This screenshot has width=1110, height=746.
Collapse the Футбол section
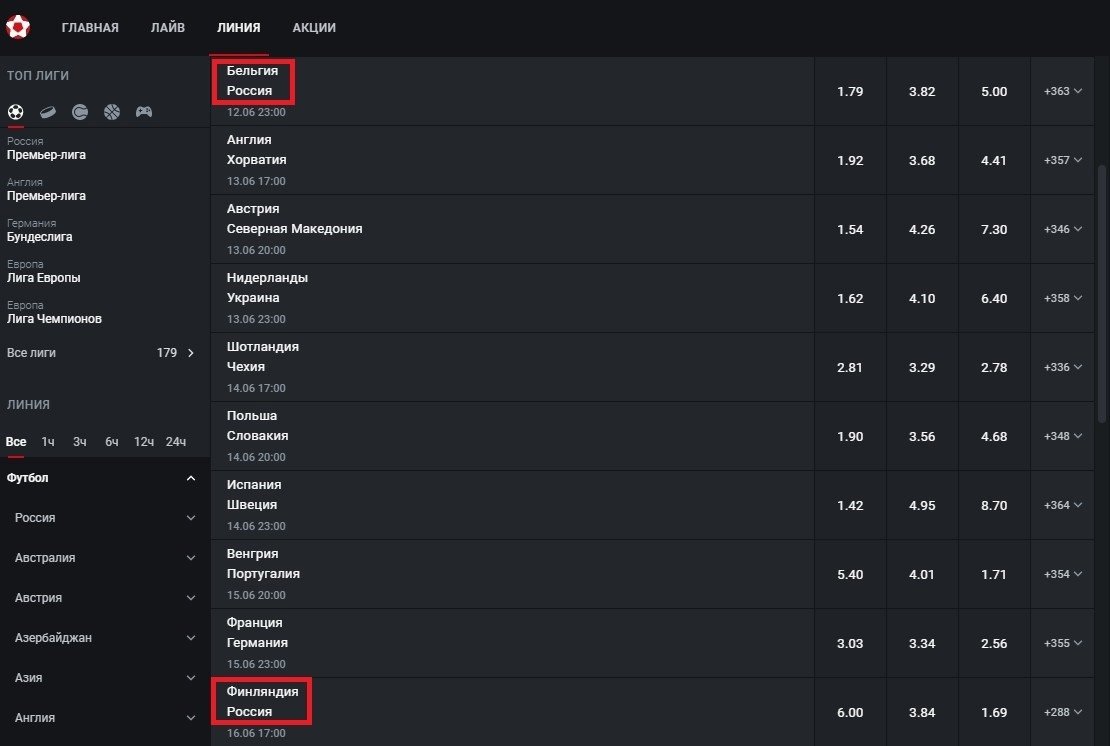(x=191, y=479)
